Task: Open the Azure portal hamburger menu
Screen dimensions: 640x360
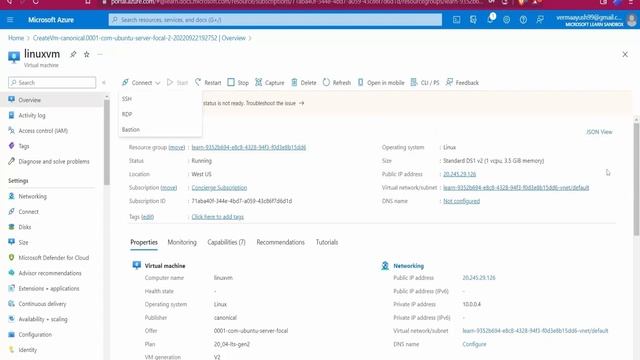Action: [10, 20]
